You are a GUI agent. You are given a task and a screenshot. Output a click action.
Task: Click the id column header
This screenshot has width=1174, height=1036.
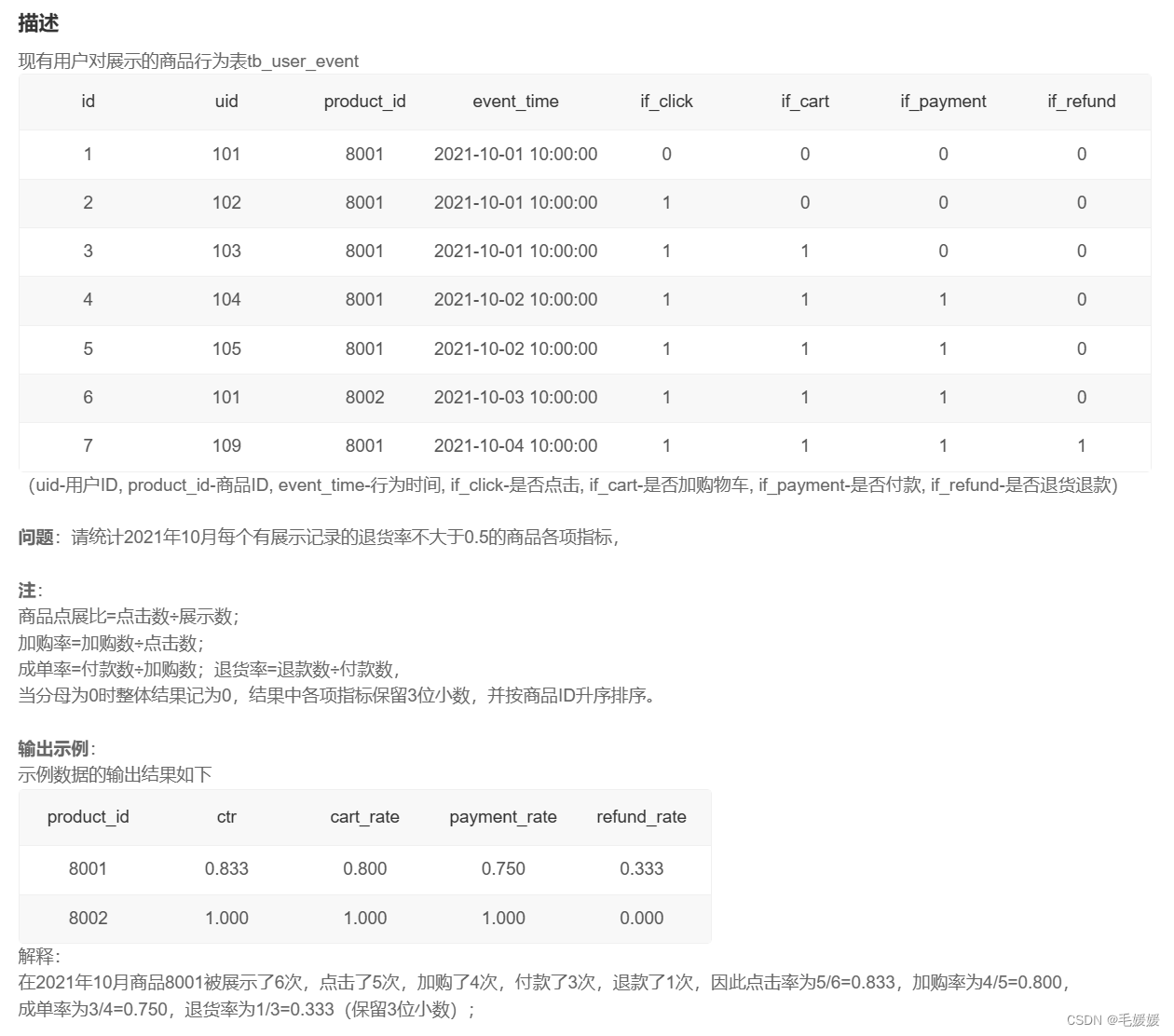(88, 102)
